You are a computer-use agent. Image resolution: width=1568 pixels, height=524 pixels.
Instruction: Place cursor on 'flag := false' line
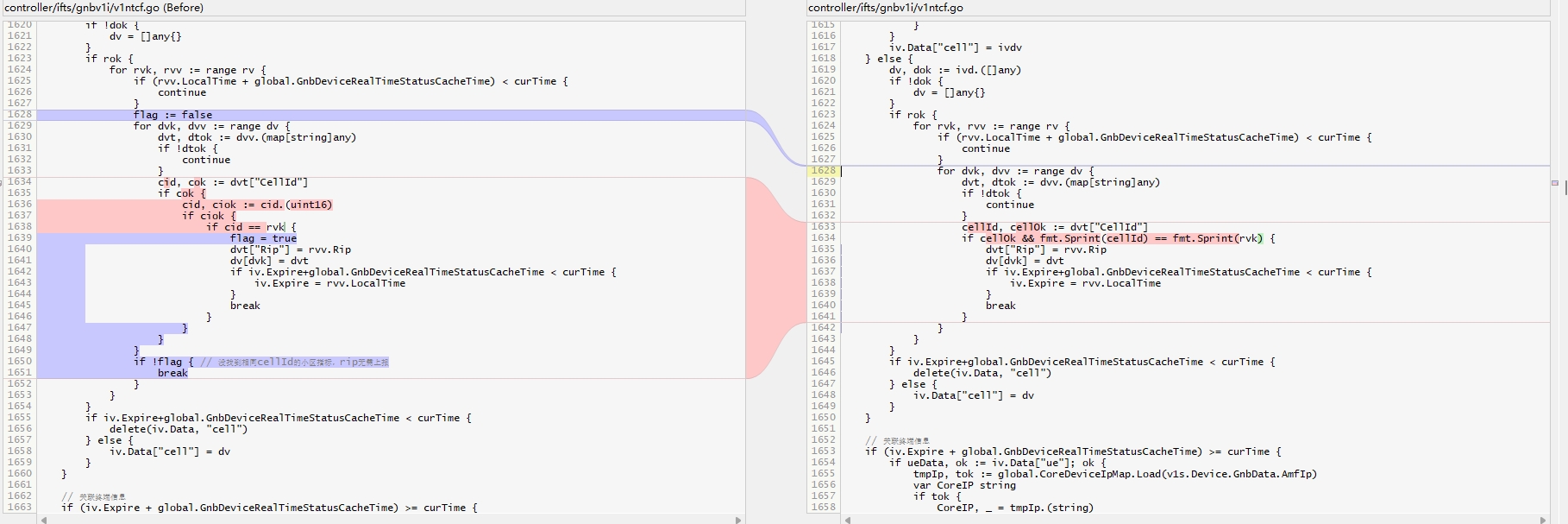(172, 115)
